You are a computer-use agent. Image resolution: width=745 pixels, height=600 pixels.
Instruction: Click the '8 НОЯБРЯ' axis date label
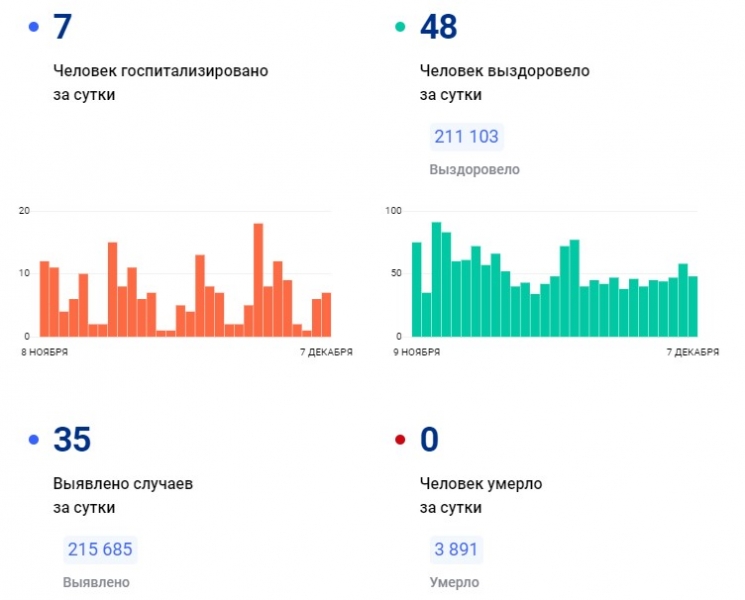coord(43,352)
